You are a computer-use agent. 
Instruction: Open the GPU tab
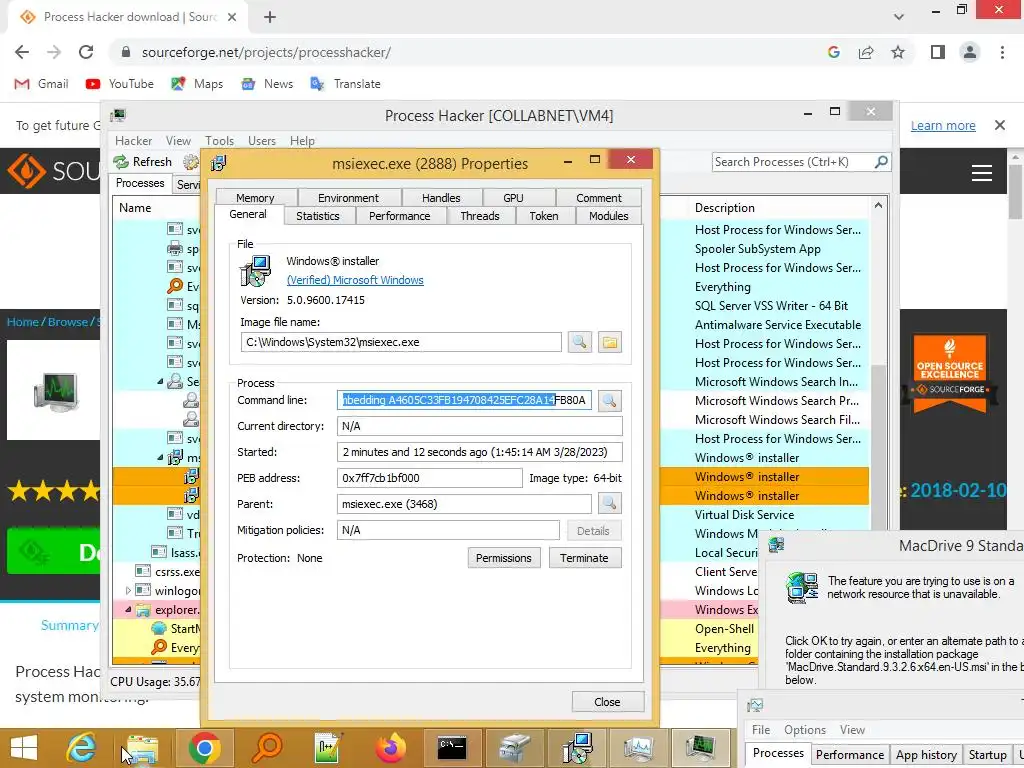pos(513,197)
